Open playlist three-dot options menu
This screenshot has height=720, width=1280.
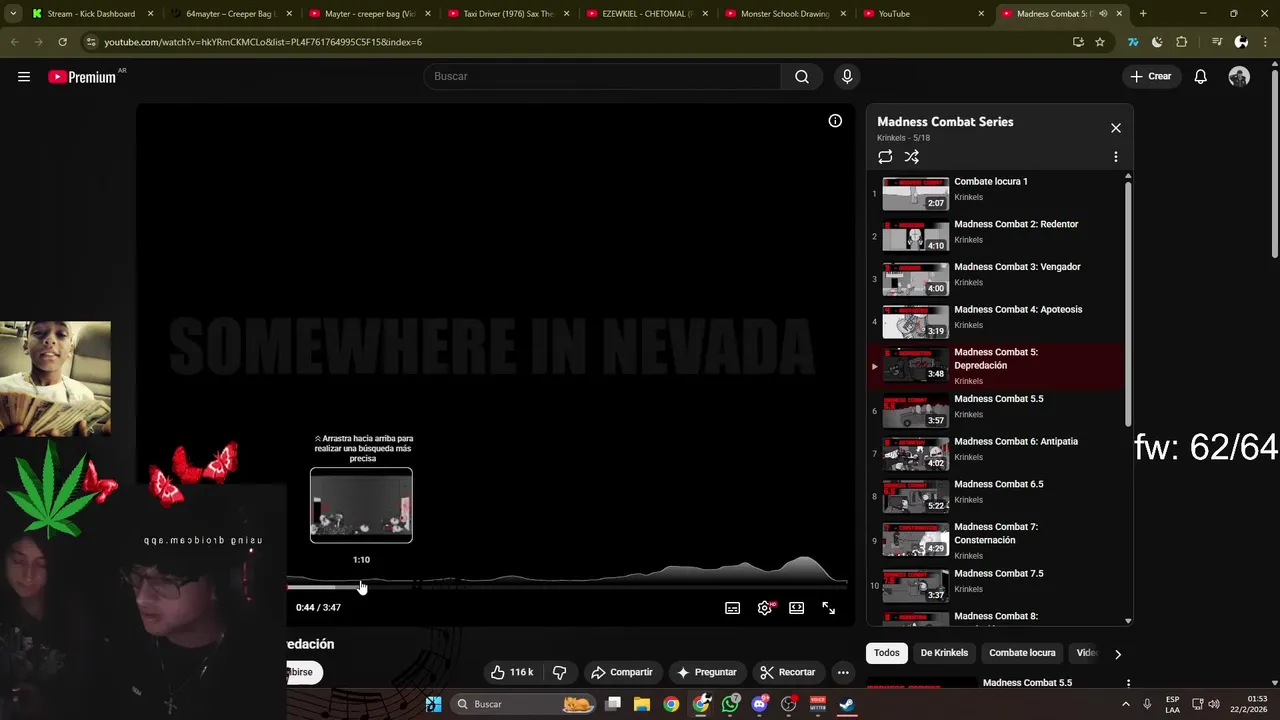[x=1116, y=157]
